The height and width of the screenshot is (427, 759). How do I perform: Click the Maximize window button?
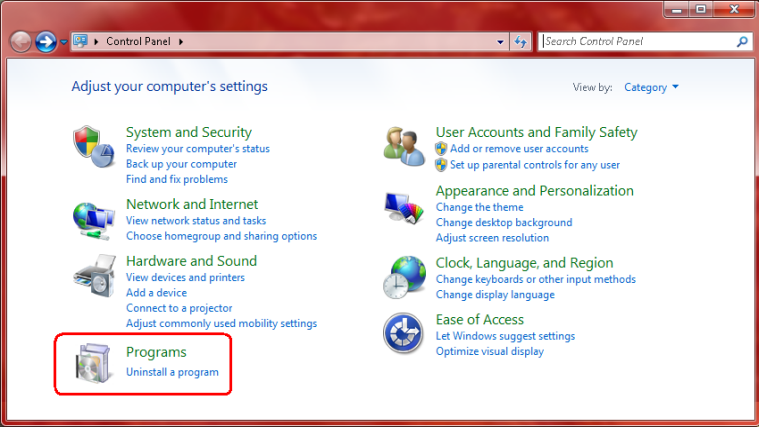(x=700, y=9)
